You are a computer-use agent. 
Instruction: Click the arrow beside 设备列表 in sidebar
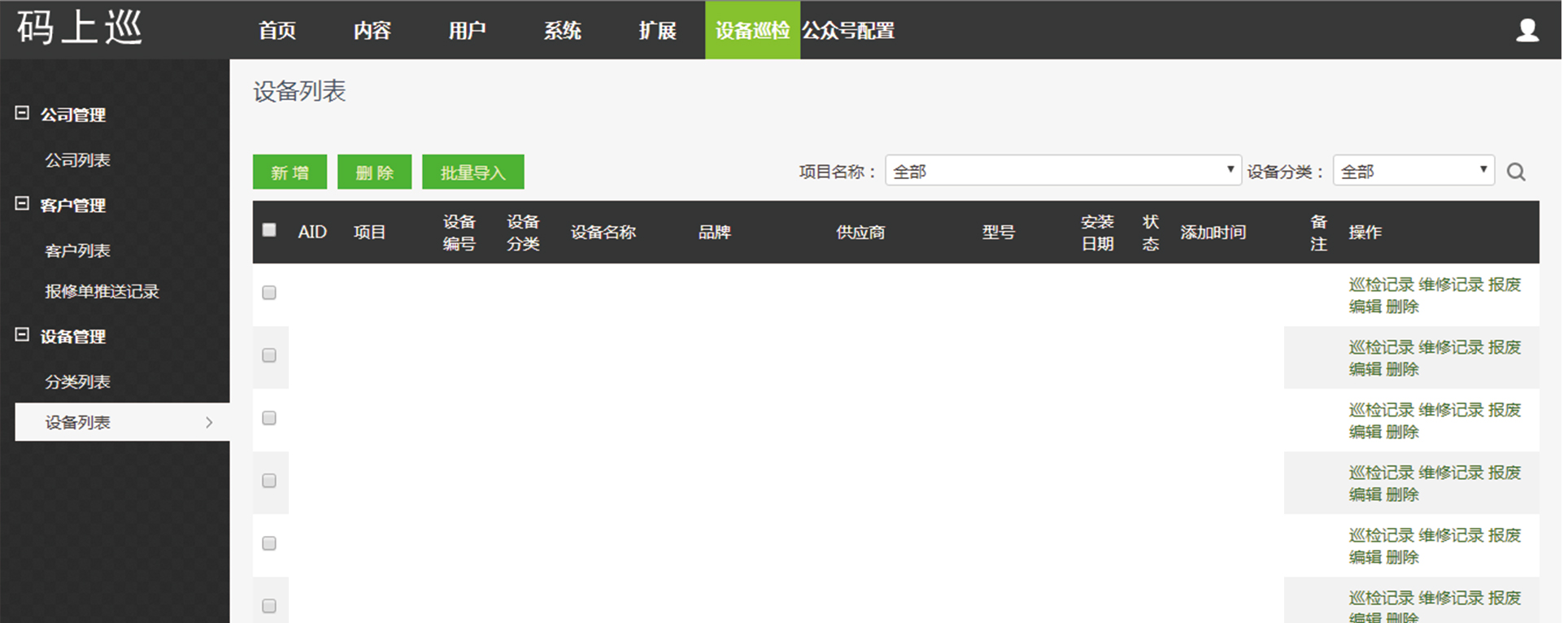click(209, 422)
